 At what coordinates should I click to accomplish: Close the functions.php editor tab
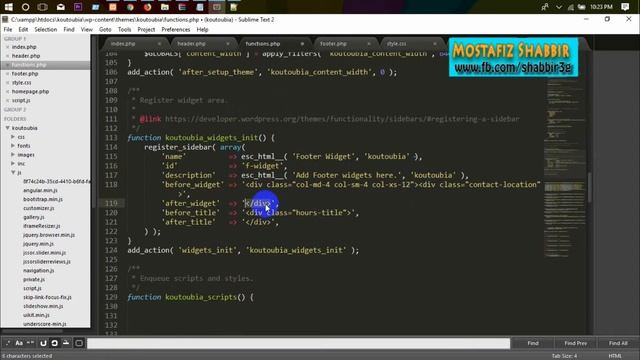[x=302, y=44]
